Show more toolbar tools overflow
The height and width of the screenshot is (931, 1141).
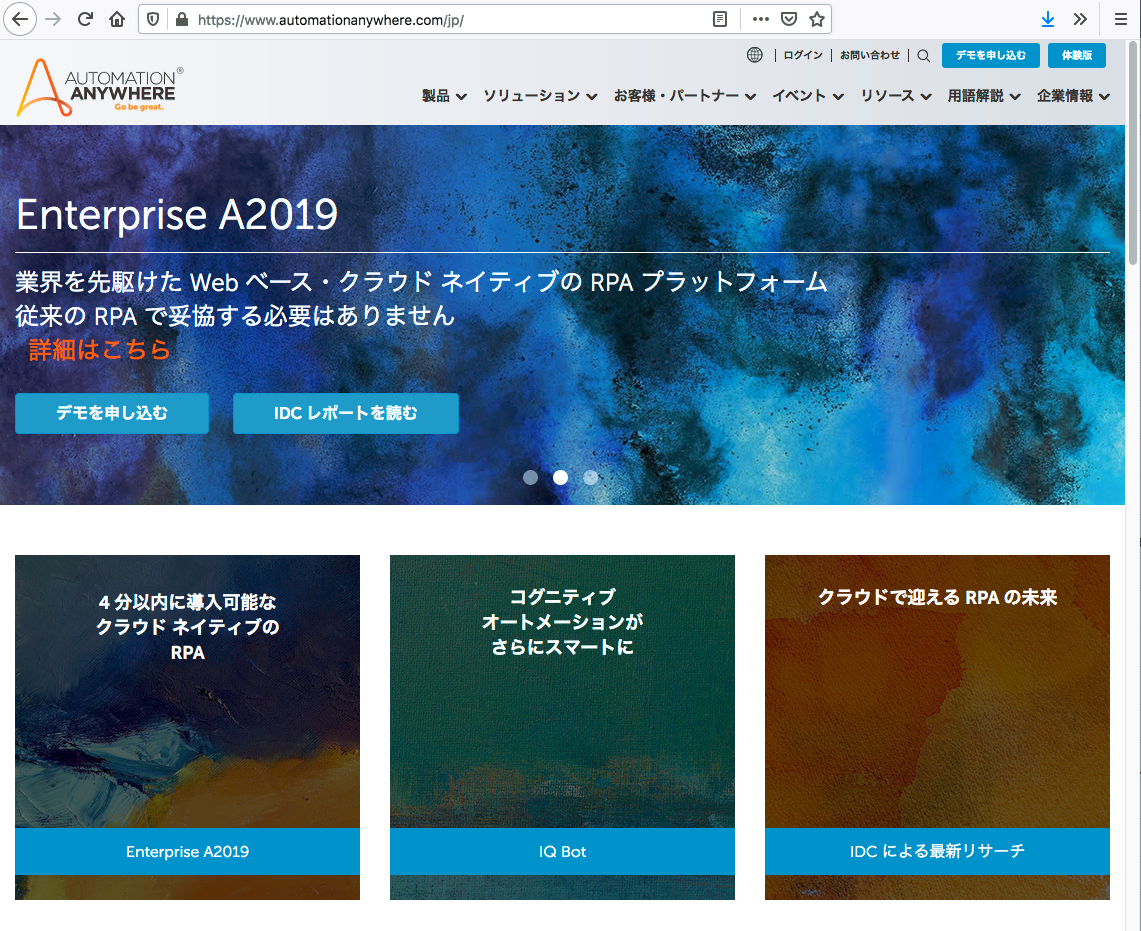pyautogui.click(x=1081, y=19)
